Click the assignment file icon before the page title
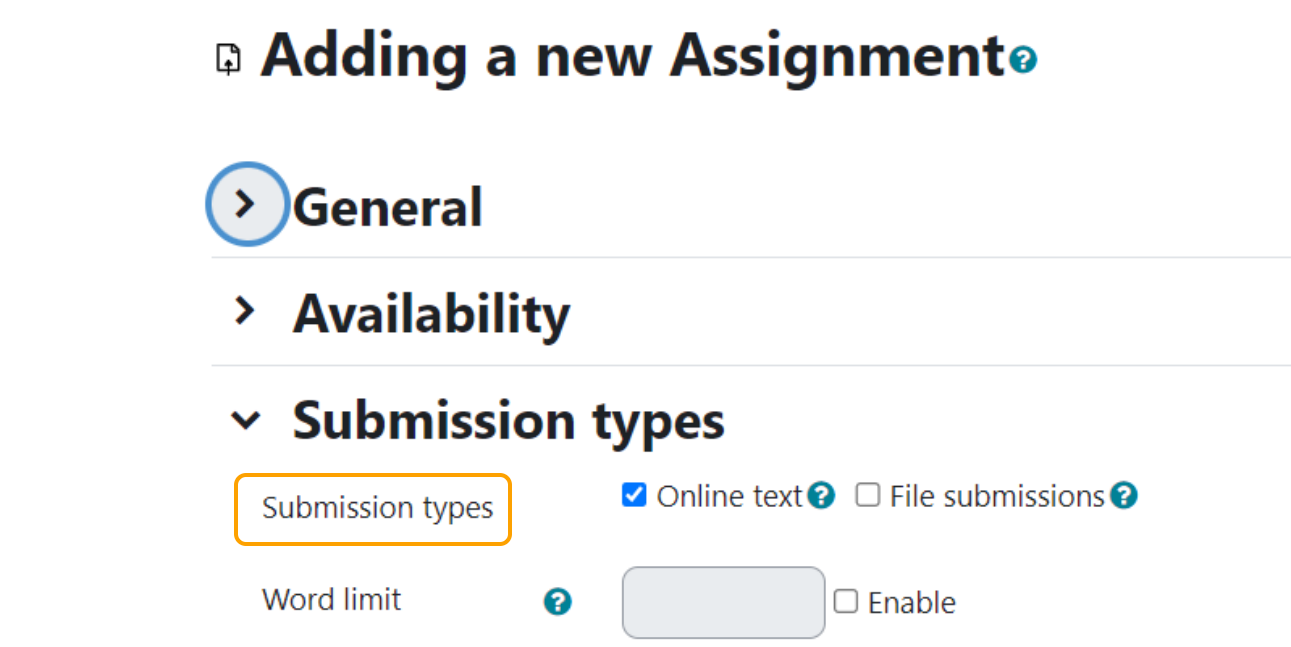Screen dimensions: 1291x647 click(x=229, y=60)
